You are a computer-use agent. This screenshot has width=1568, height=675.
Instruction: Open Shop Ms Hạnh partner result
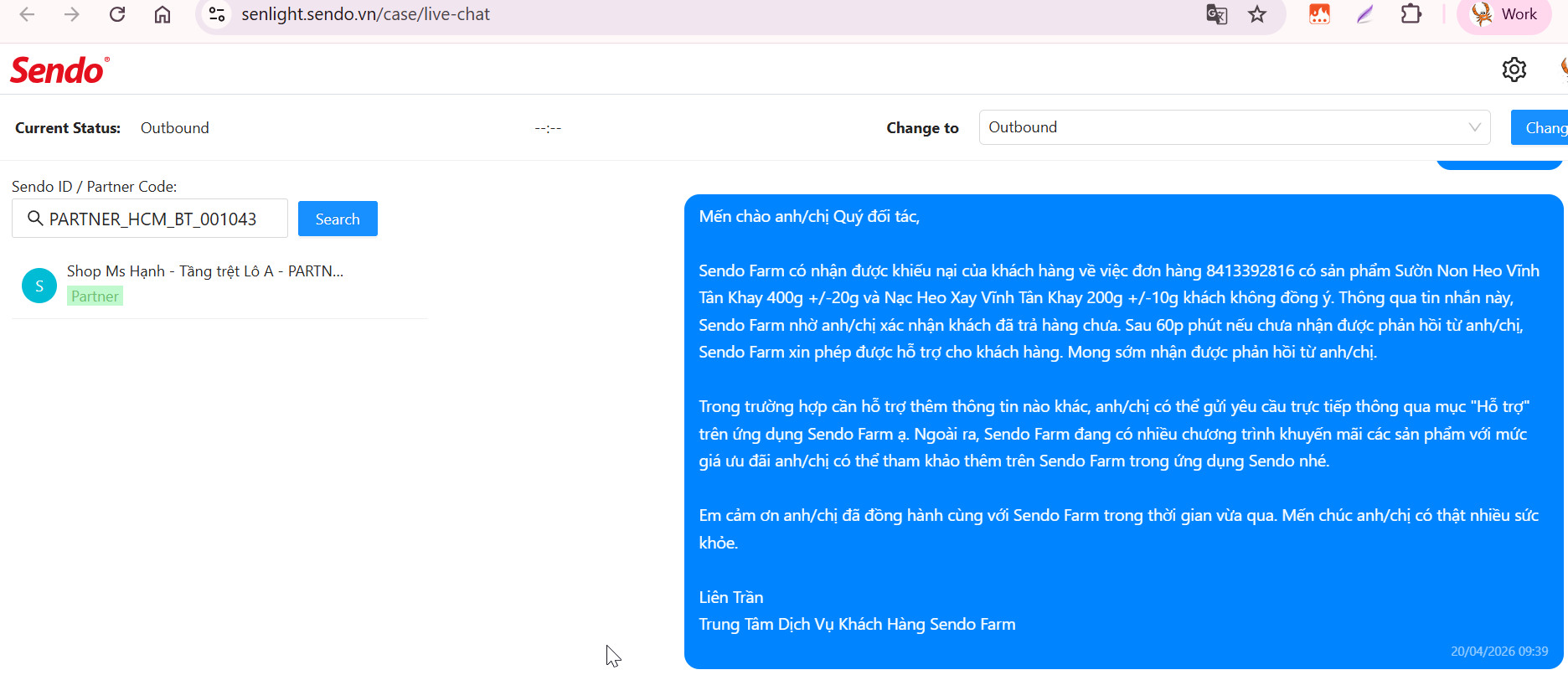219,284
